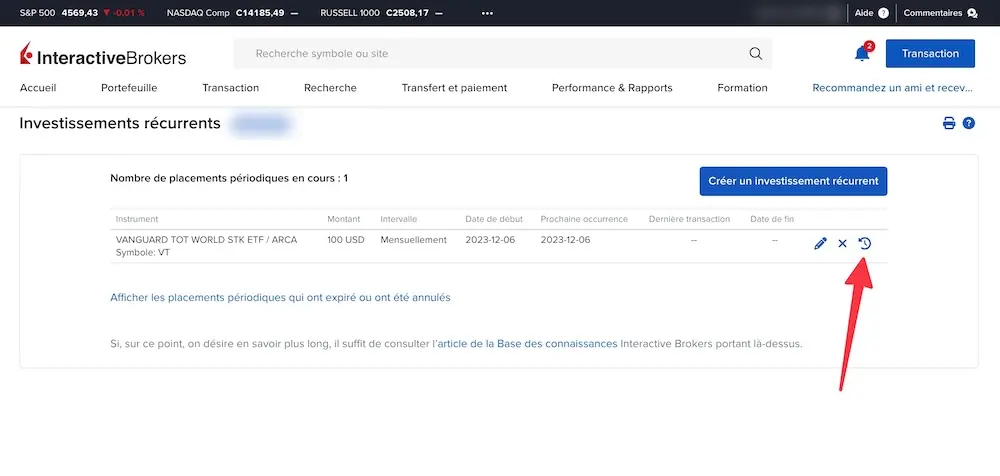This screenshot has width=1000, height=476.
Task: Click the Mensuellement interval cell
Action: (x=414, y=240)
